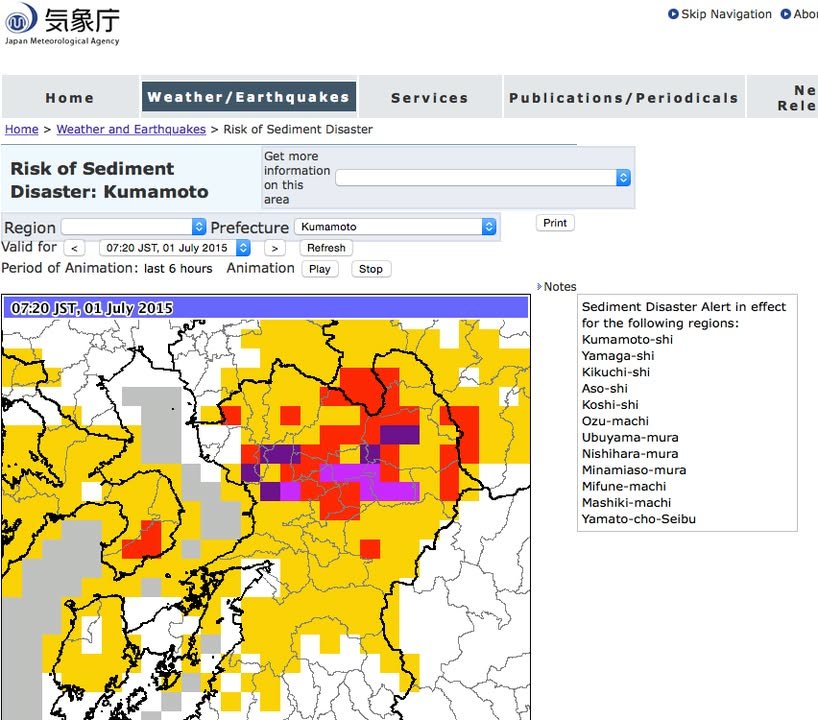Click the Japan Meteorological Agency logo
The height and width of the screenshot is (720, 818).
tap(62, 24)
